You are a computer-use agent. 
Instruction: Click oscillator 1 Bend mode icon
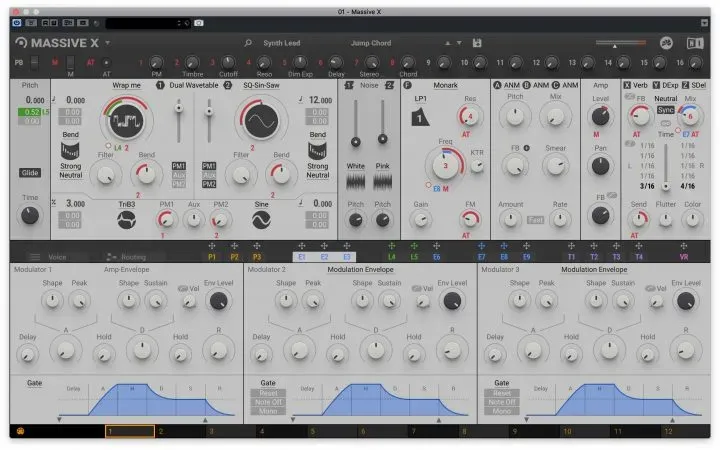coord(70,150)
